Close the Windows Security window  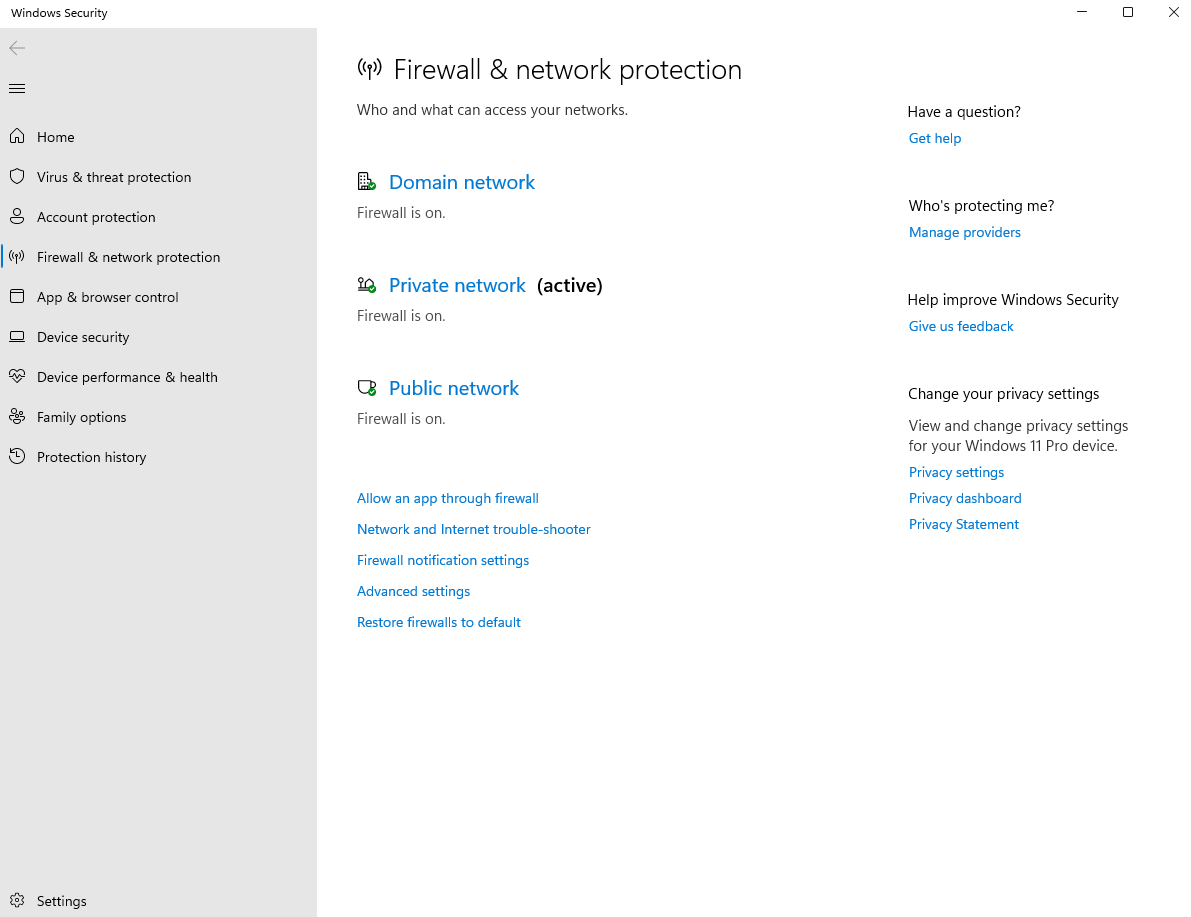coord(1174,12)
